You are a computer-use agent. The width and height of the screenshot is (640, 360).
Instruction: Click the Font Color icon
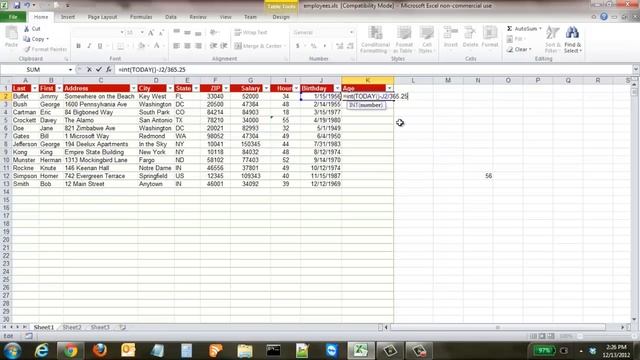click(157, 46)
